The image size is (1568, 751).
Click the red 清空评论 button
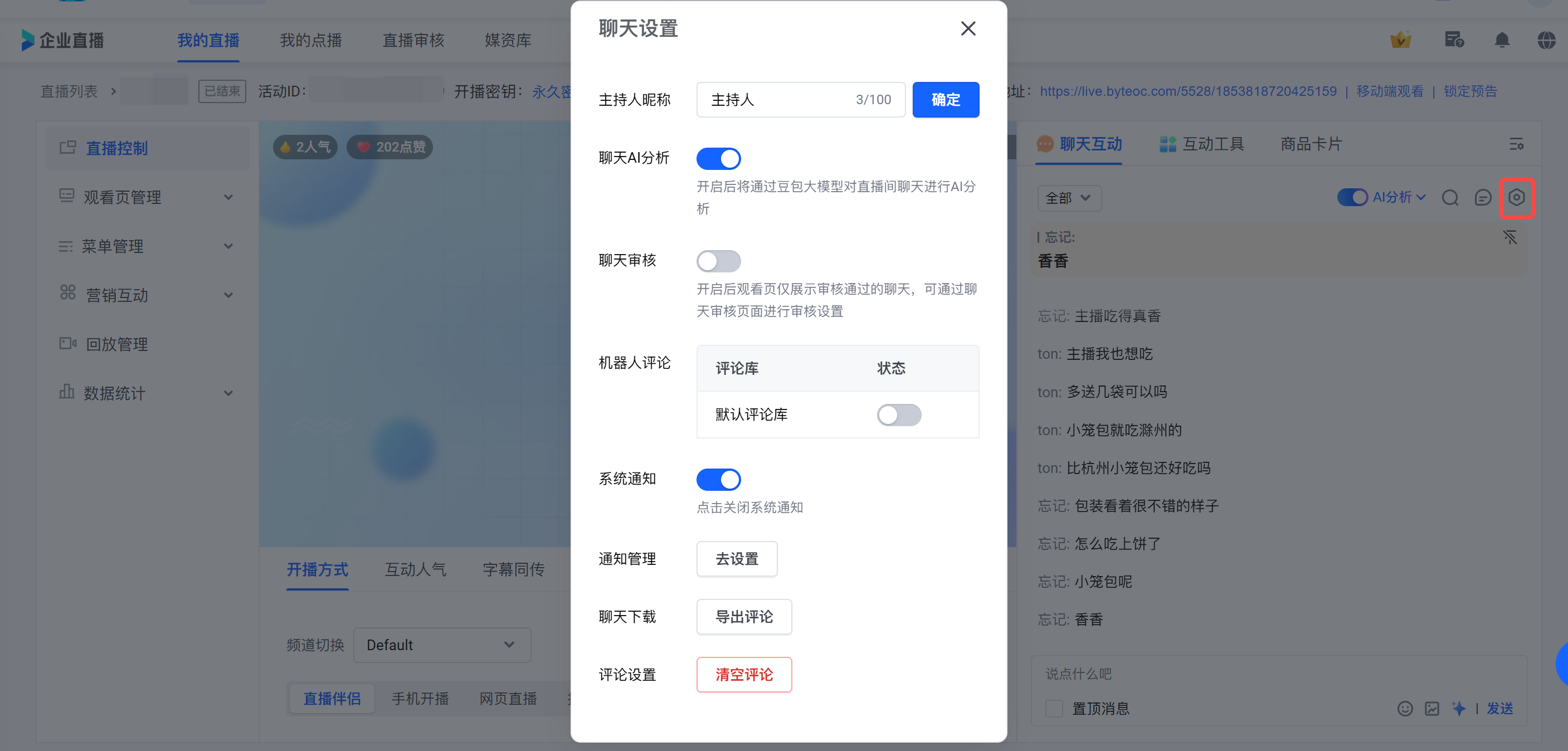click(x=744, y=674)
